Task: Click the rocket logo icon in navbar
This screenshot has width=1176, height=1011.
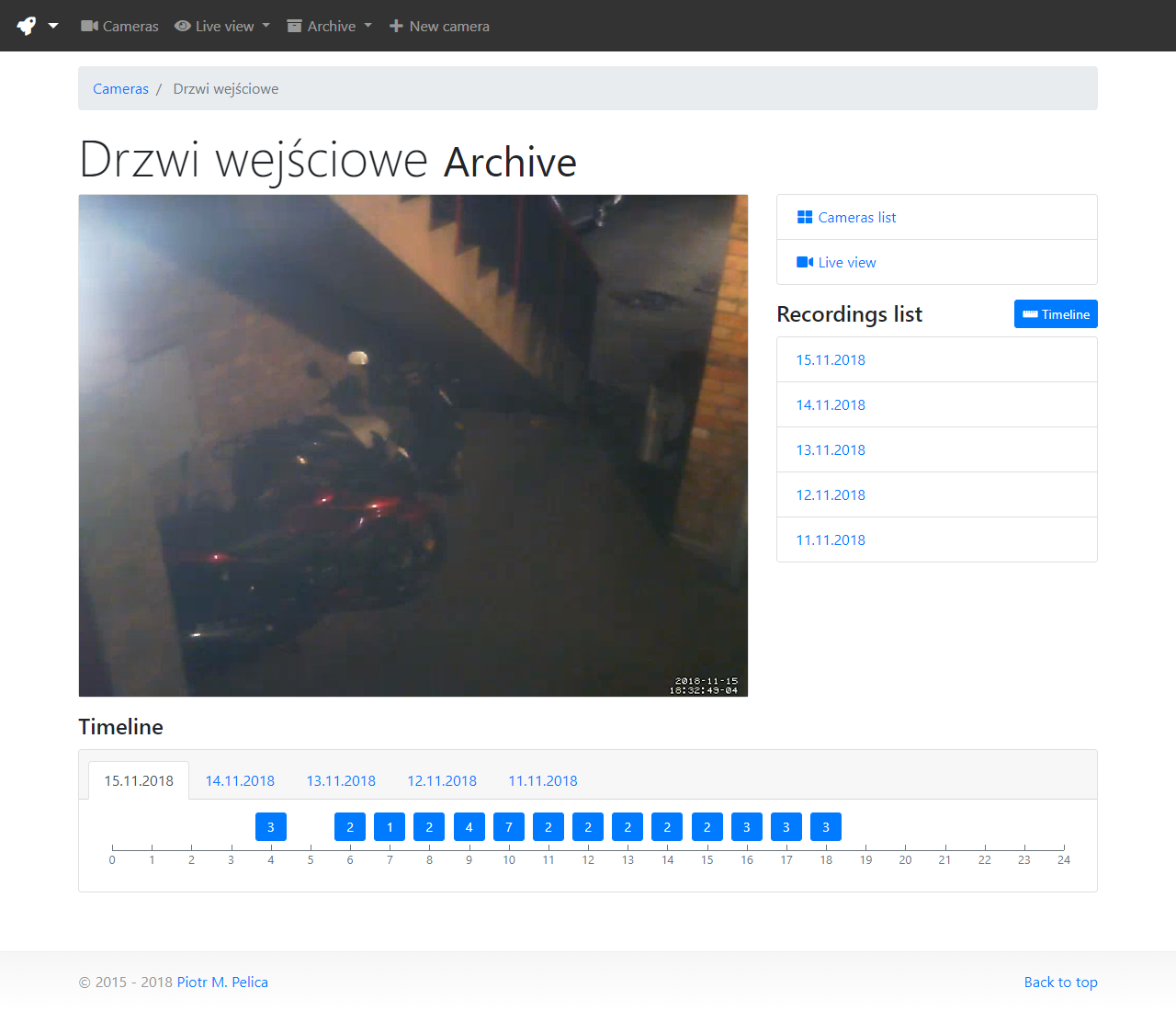Action: click(x=27, y=26)
